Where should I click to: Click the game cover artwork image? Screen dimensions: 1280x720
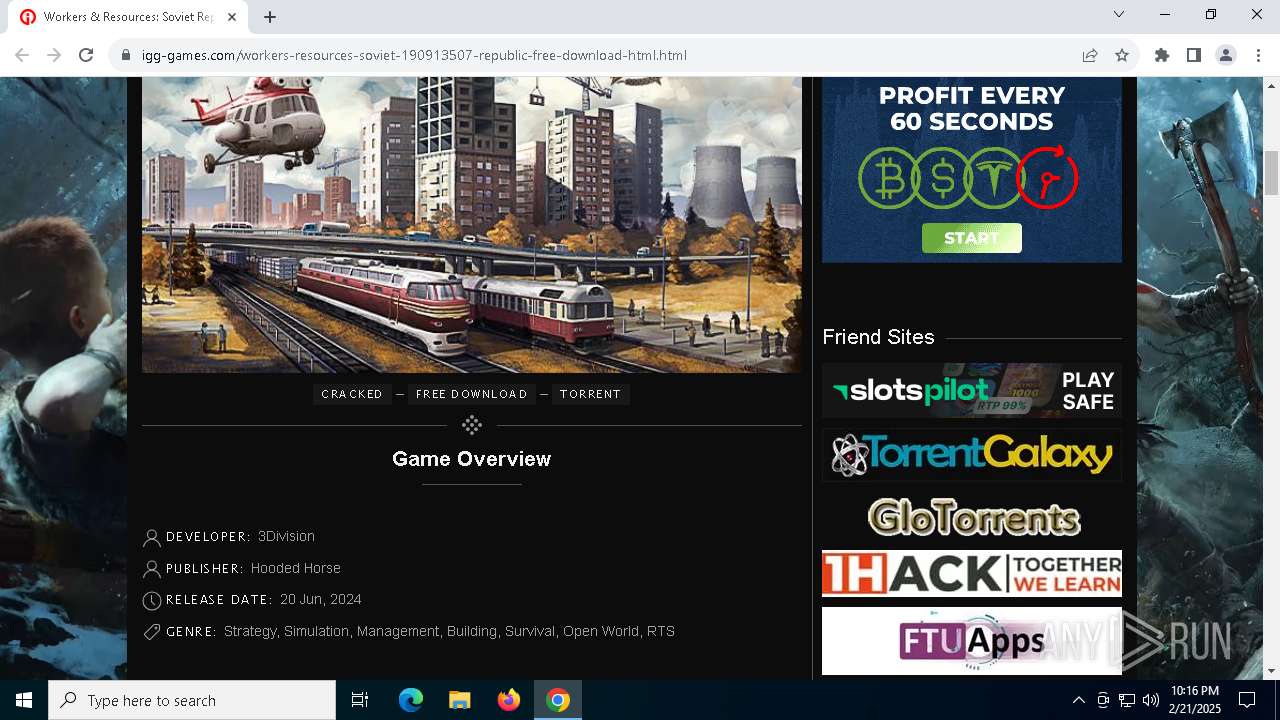coord(471,224)
